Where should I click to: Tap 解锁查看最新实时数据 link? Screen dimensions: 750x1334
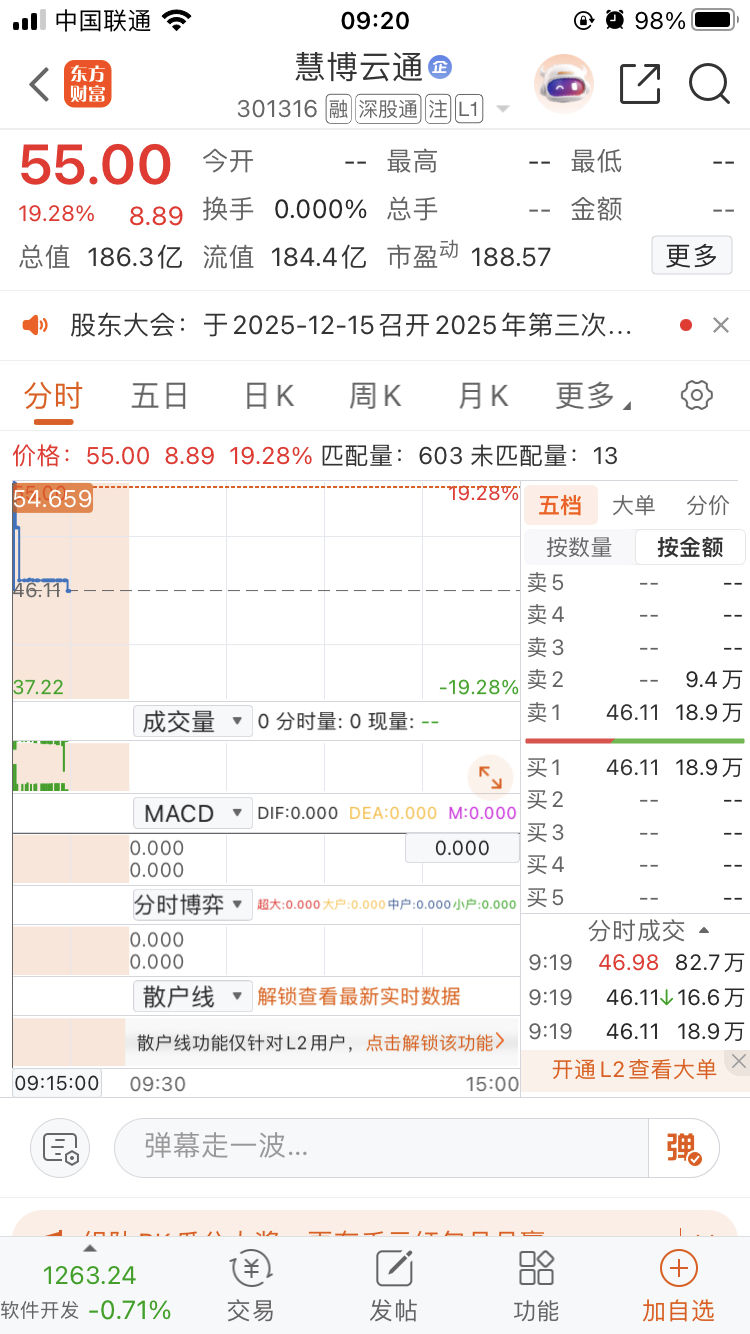[359, 996]
